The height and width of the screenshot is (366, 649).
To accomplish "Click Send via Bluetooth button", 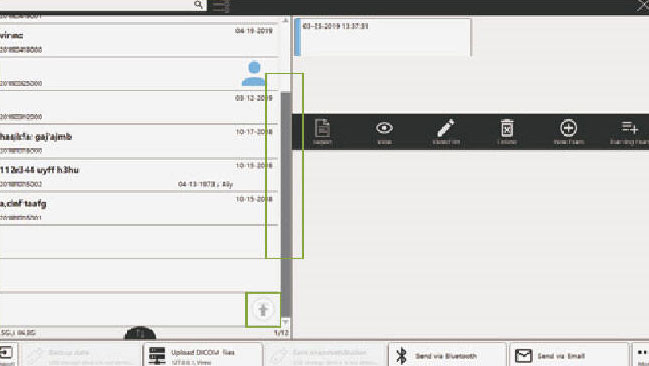I will (447, 355).
